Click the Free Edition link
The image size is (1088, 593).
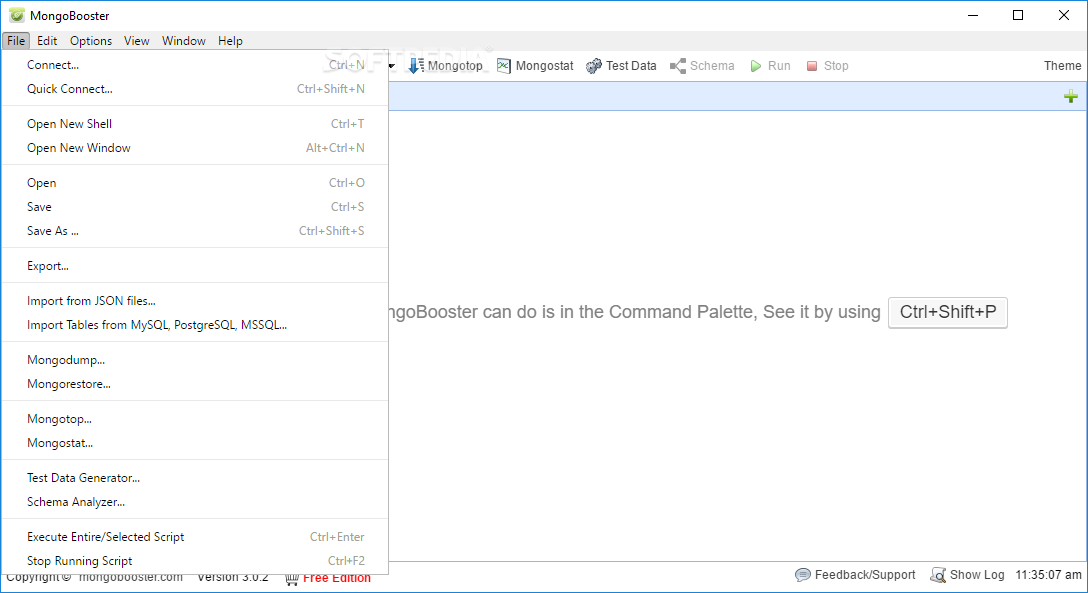click(x=337, y=578)
